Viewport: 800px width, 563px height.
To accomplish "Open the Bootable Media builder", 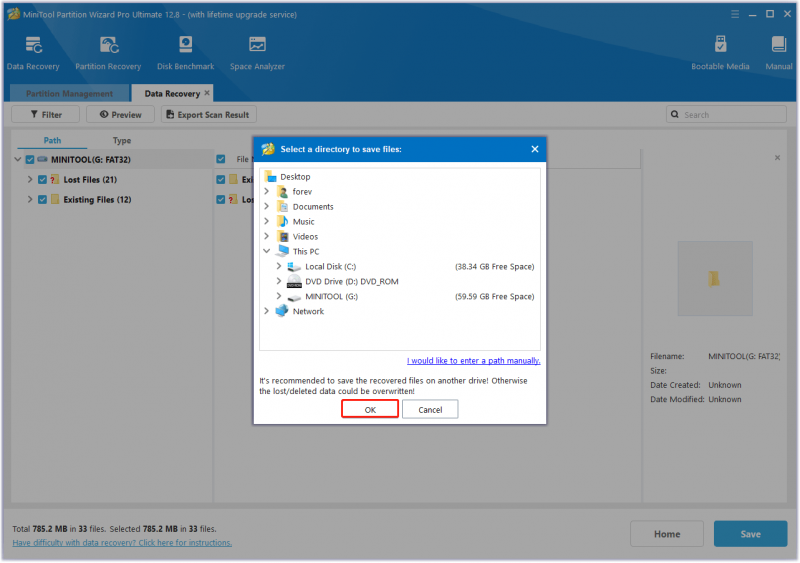I will pos(720,45).
